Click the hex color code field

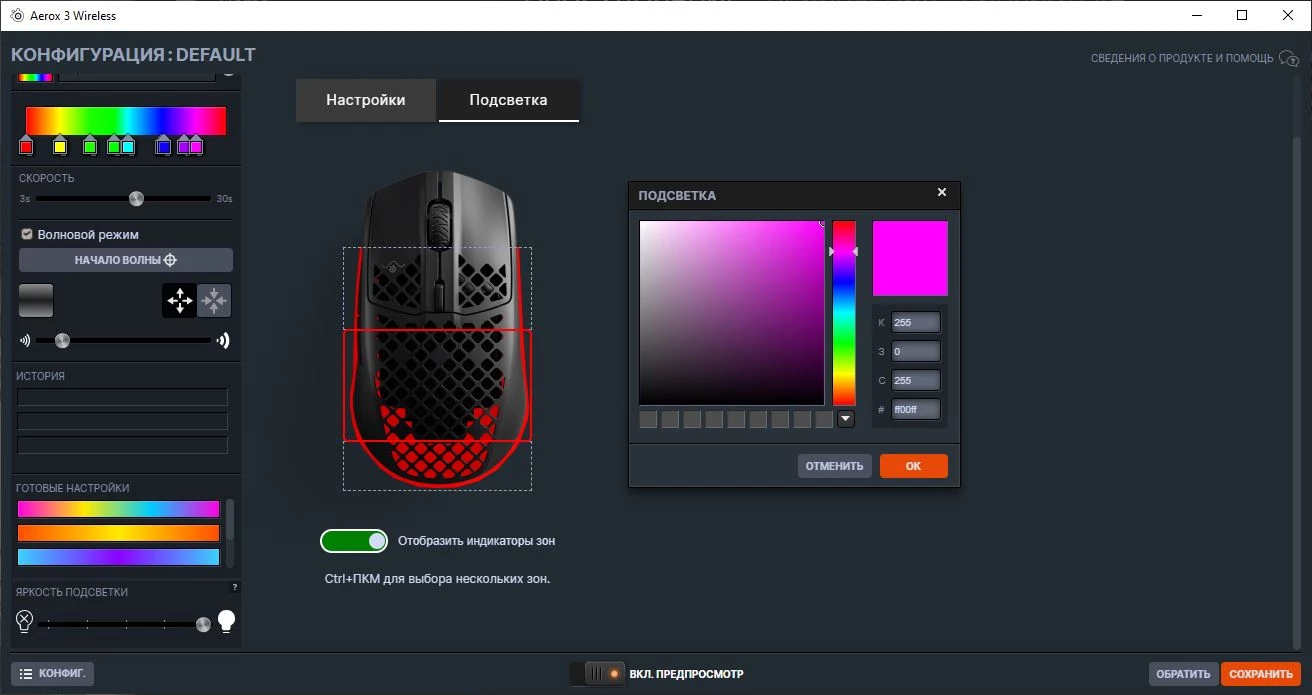point(916,409)
